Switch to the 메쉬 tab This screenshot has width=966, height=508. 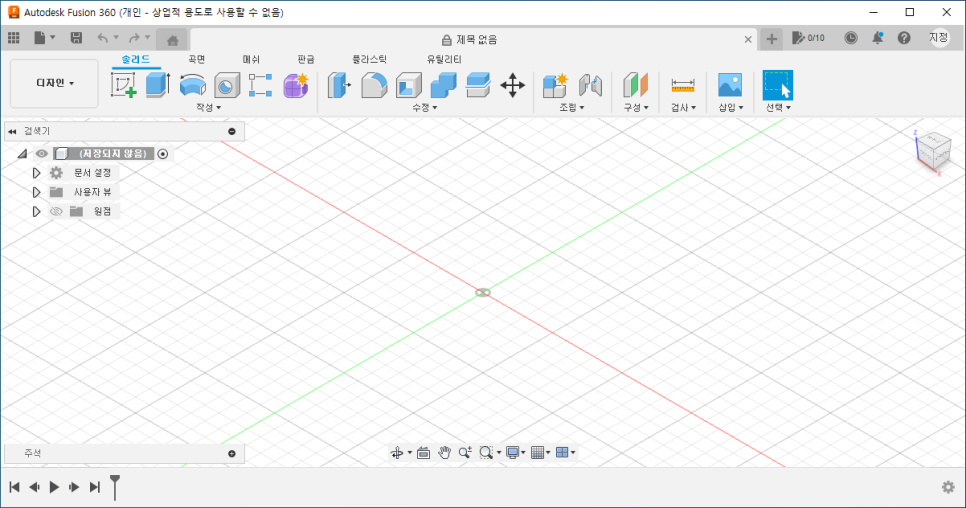(251, 59)
